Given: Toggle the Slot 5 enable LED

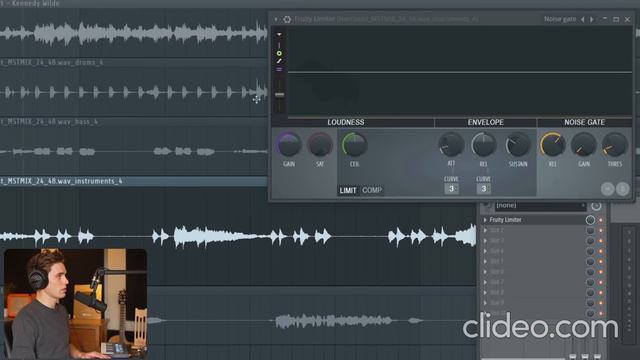Looking at the screenshot, I should (x=600, y=262).
